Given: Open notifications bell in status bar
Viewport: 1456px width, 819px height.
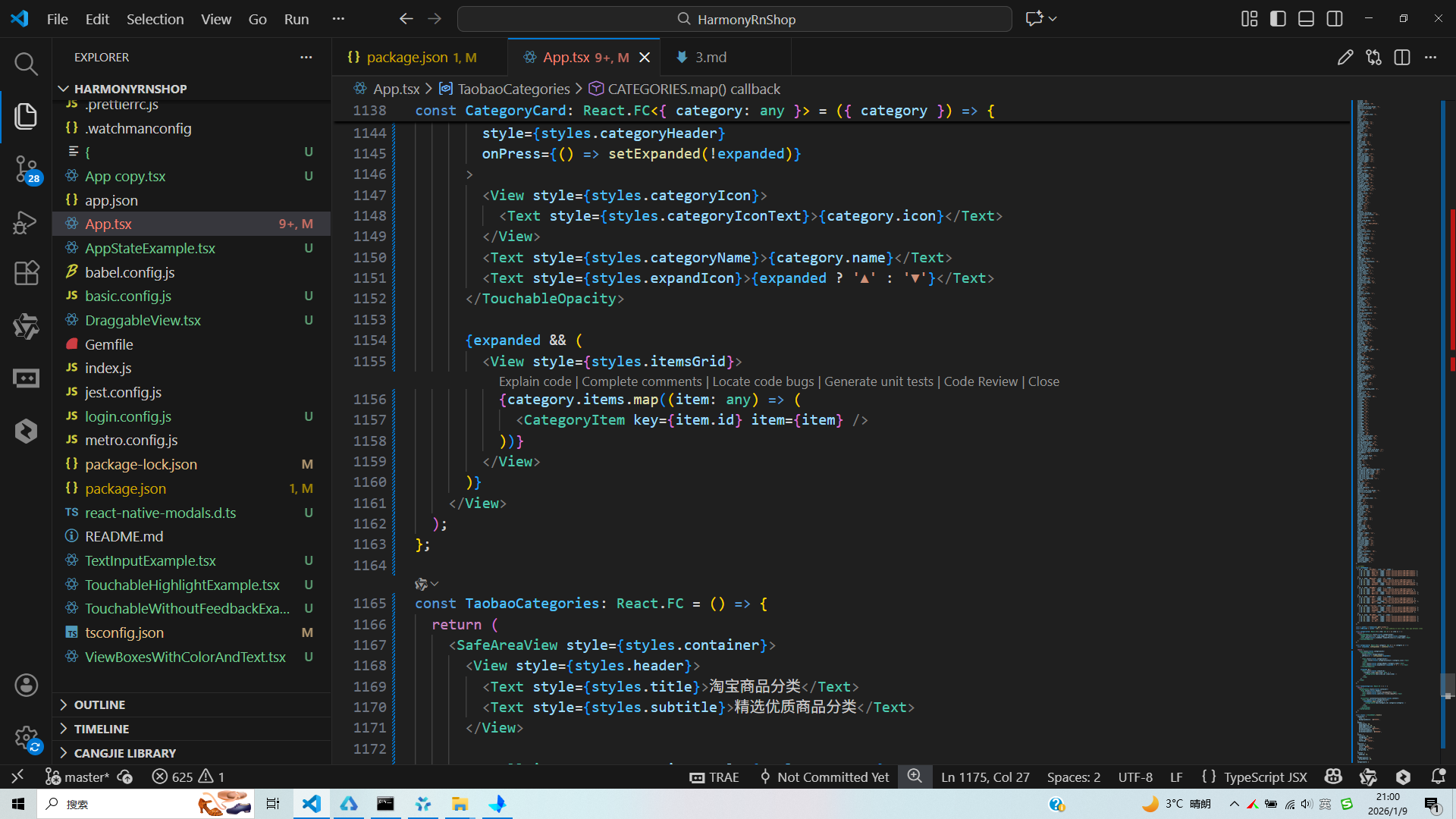Looking at the screenshot, I should tap(1438, 777).
